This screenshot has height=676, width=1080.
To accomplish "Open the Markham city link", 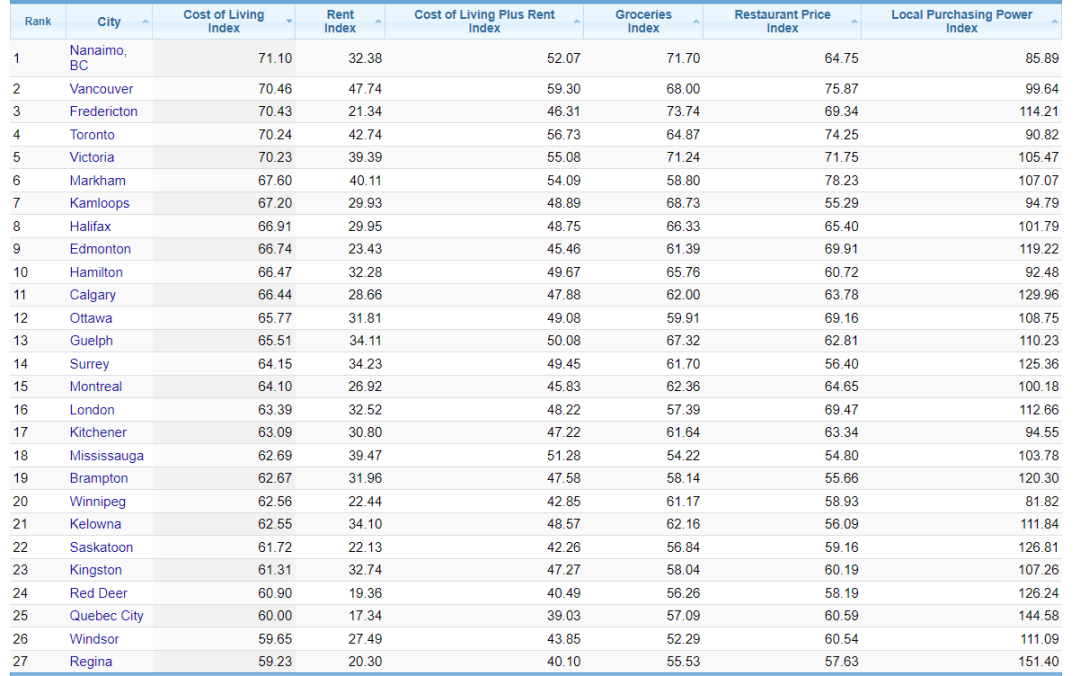I will (x=97, y=181).
